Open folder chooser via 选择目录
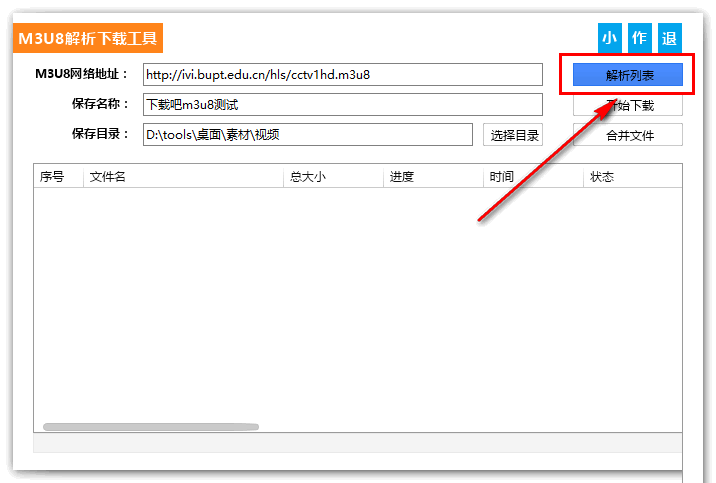Viewport: 716px width, 483px height. (513, 135)
